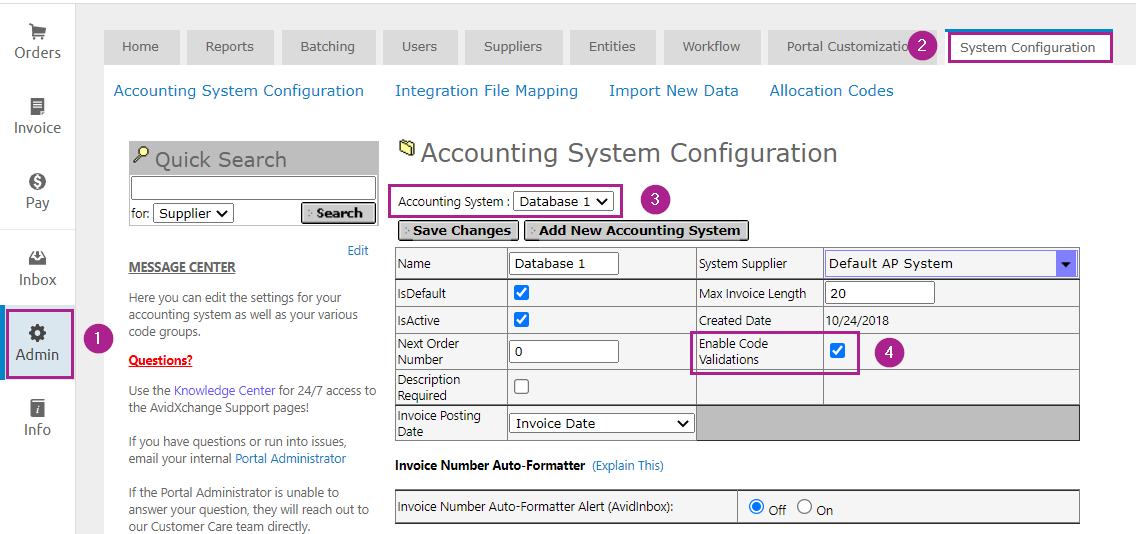Toggle the IsDefault checkbox
The image size is (1136, 534).
[521, 293]
